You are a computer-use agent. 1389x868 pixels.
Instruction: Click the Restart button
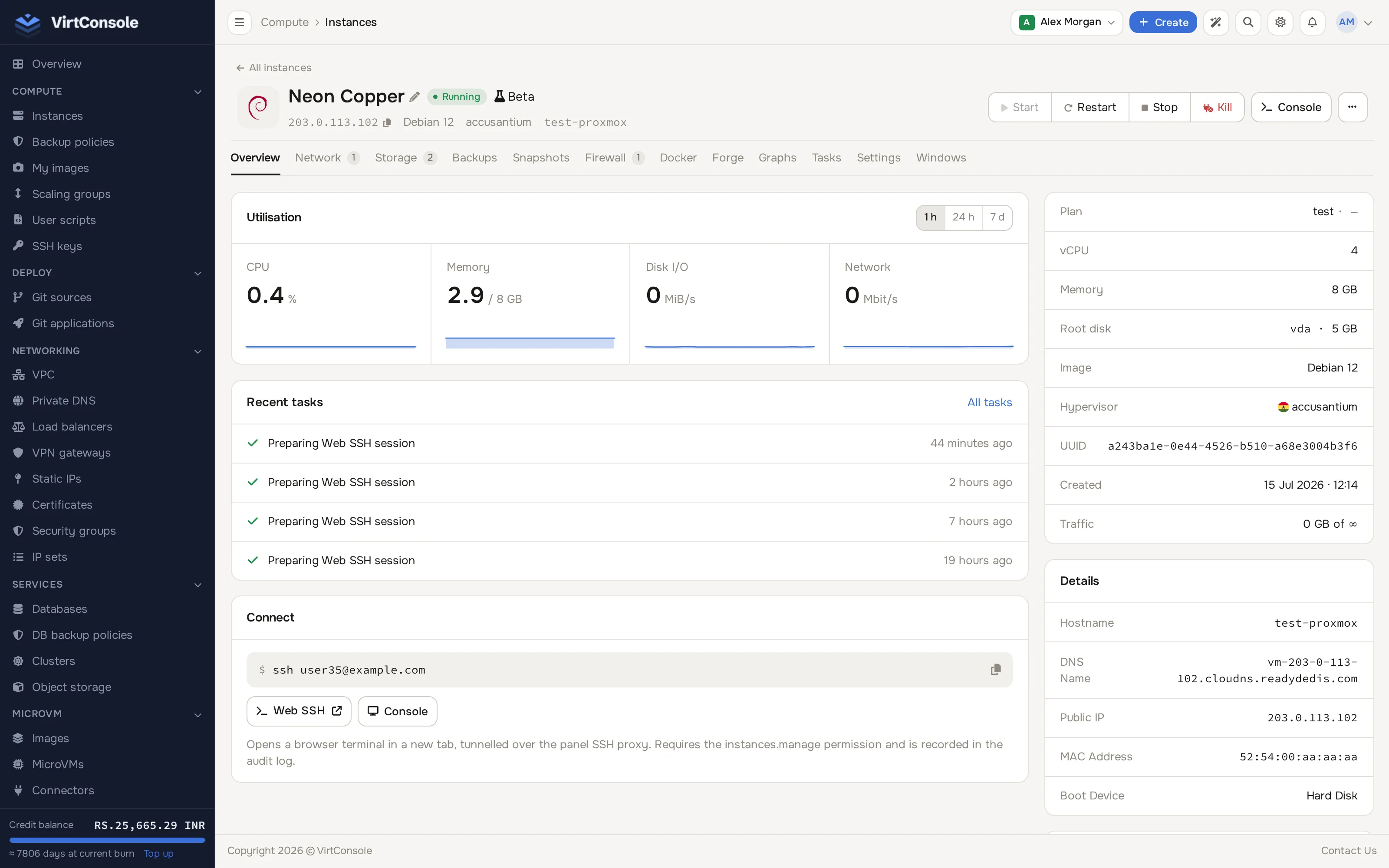coord(1089,107)
